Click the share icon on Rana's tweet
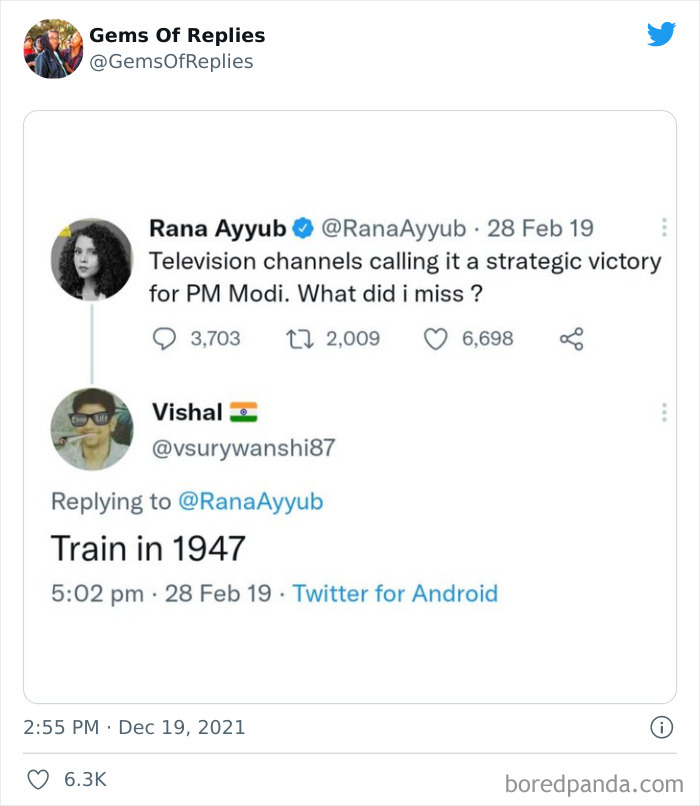This screenshot has height=806, width=700. (x=571, y=339)
